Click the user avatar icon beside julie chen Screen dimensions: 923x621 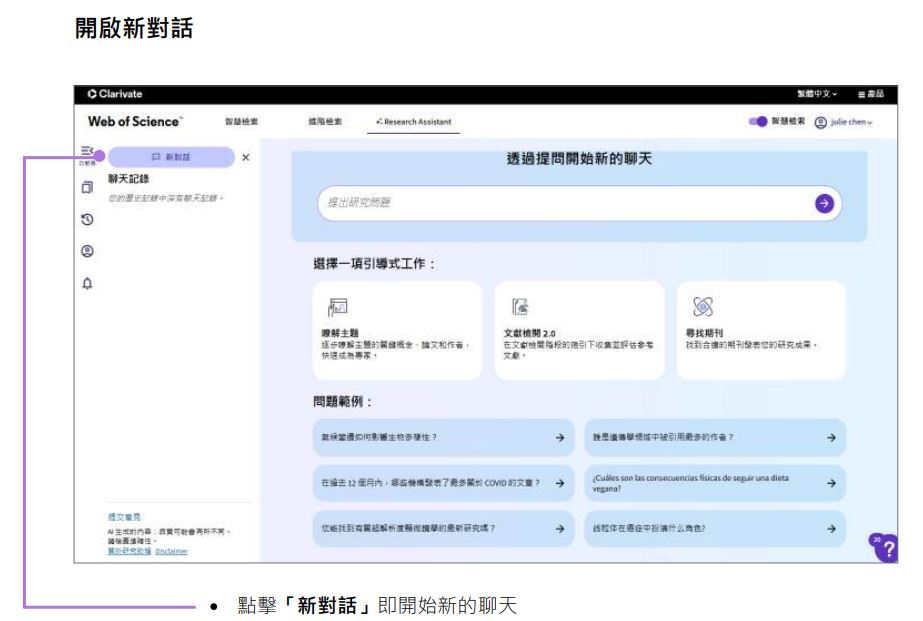pyautogui.click(x=821, y=122)
